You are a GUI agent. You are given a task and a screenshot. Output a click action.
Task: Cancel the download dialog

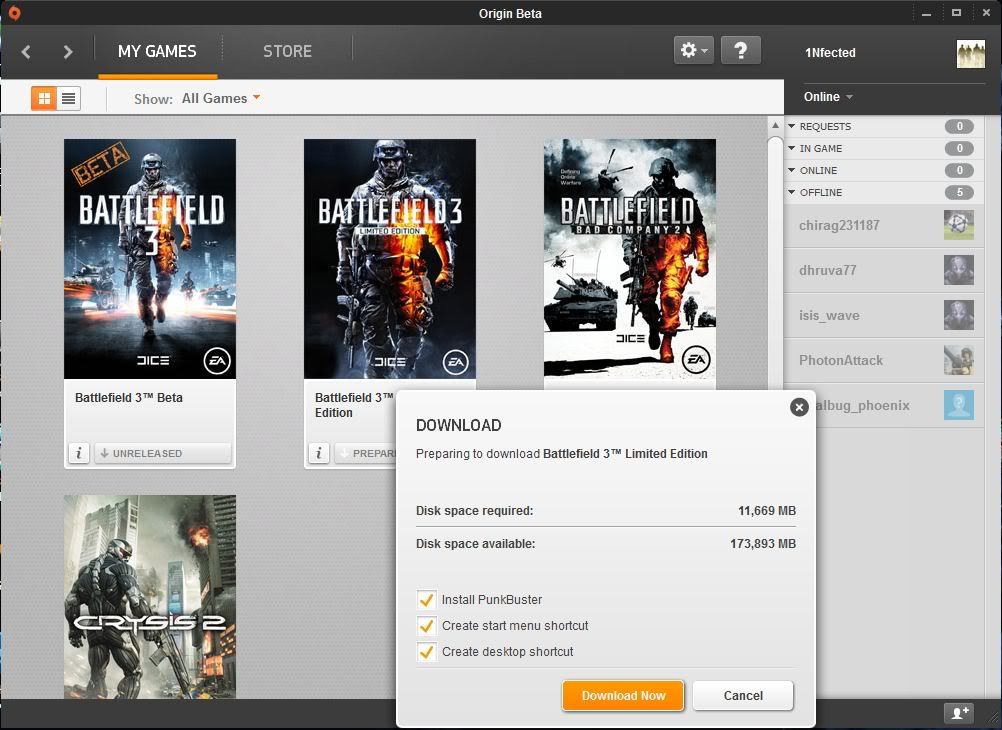point(743,695)
